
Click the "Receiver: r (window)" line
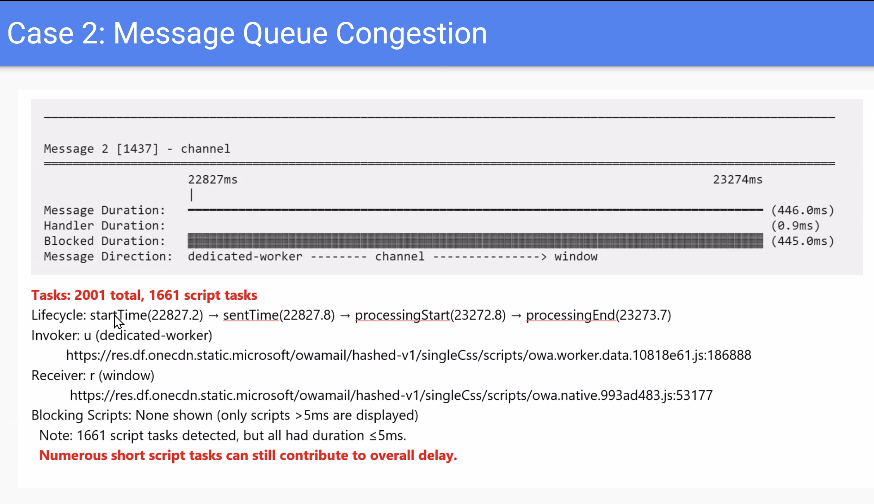(93, 375)
